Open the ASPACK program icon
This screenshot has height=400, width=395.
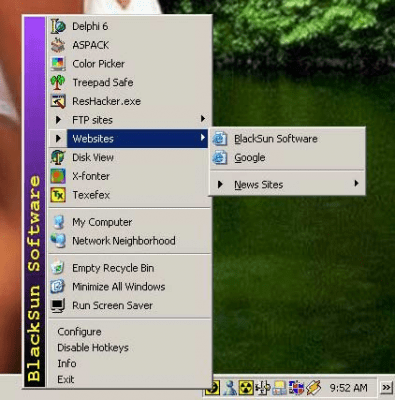tap(58, 45)
